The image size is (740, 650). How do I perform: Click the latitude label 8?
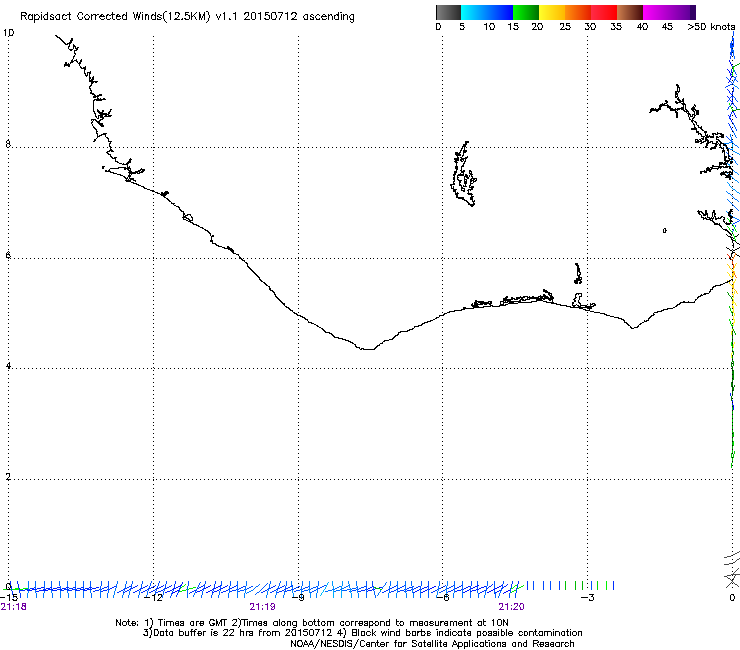pyautogui.click(x=8, y=144)
